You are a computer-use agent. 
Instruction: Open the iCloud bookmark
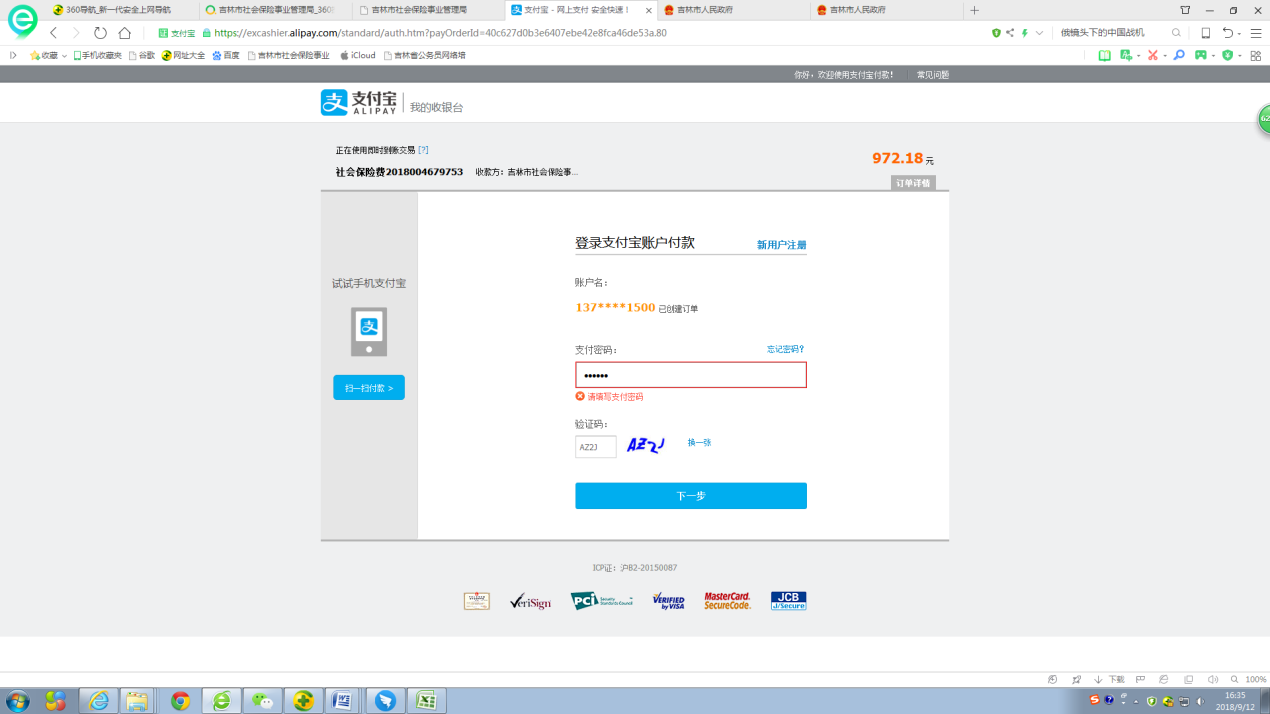tap(358, 55)
